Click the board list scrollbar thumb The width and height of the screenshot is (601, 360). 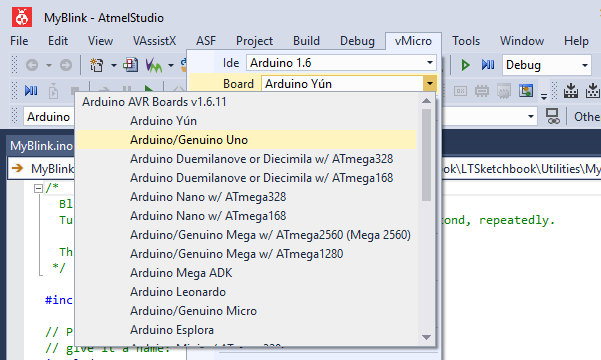(x=426, y=155)
